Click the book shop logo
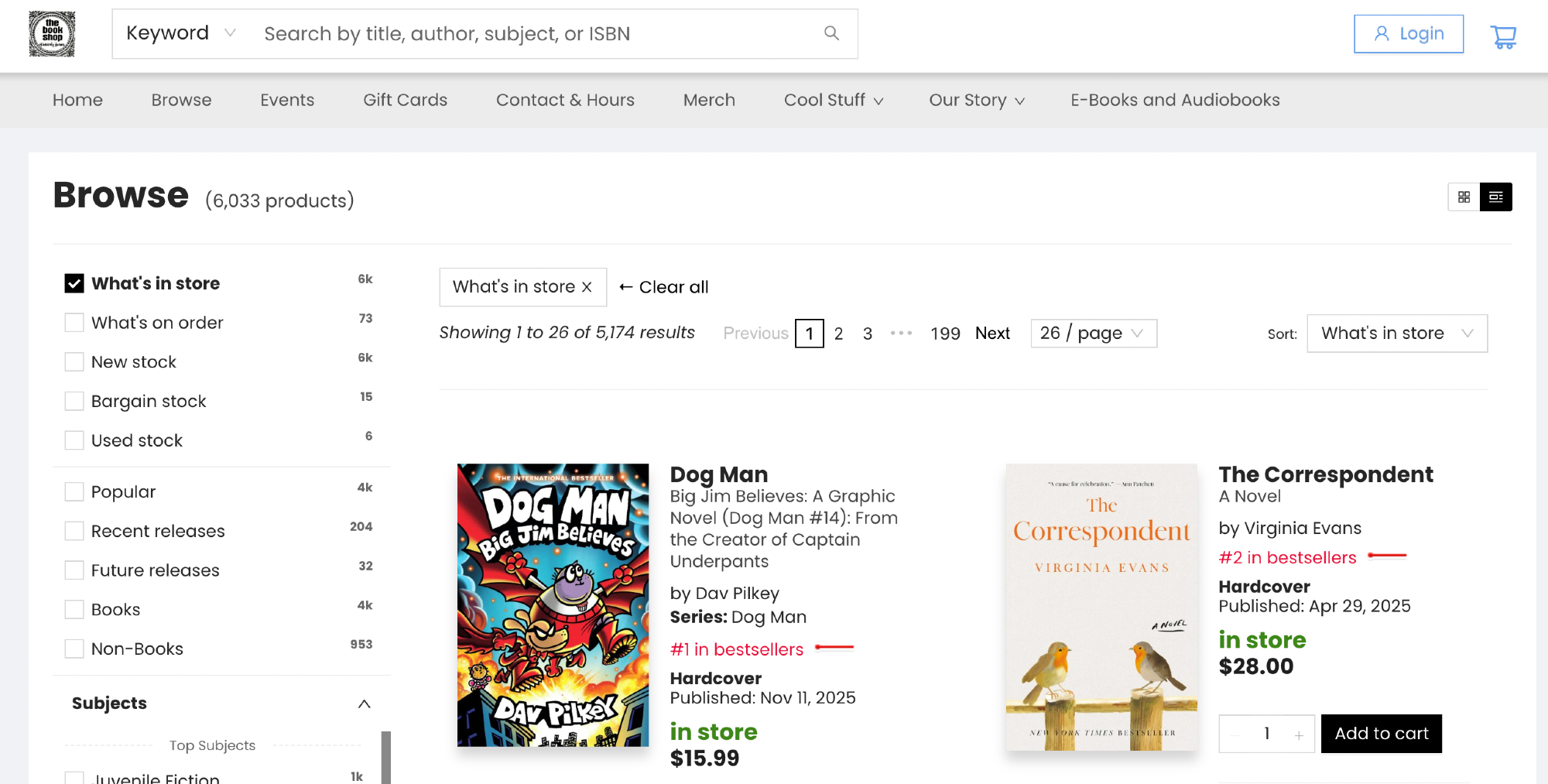This screenshot has width=1548, height=784. coord(52,34)
